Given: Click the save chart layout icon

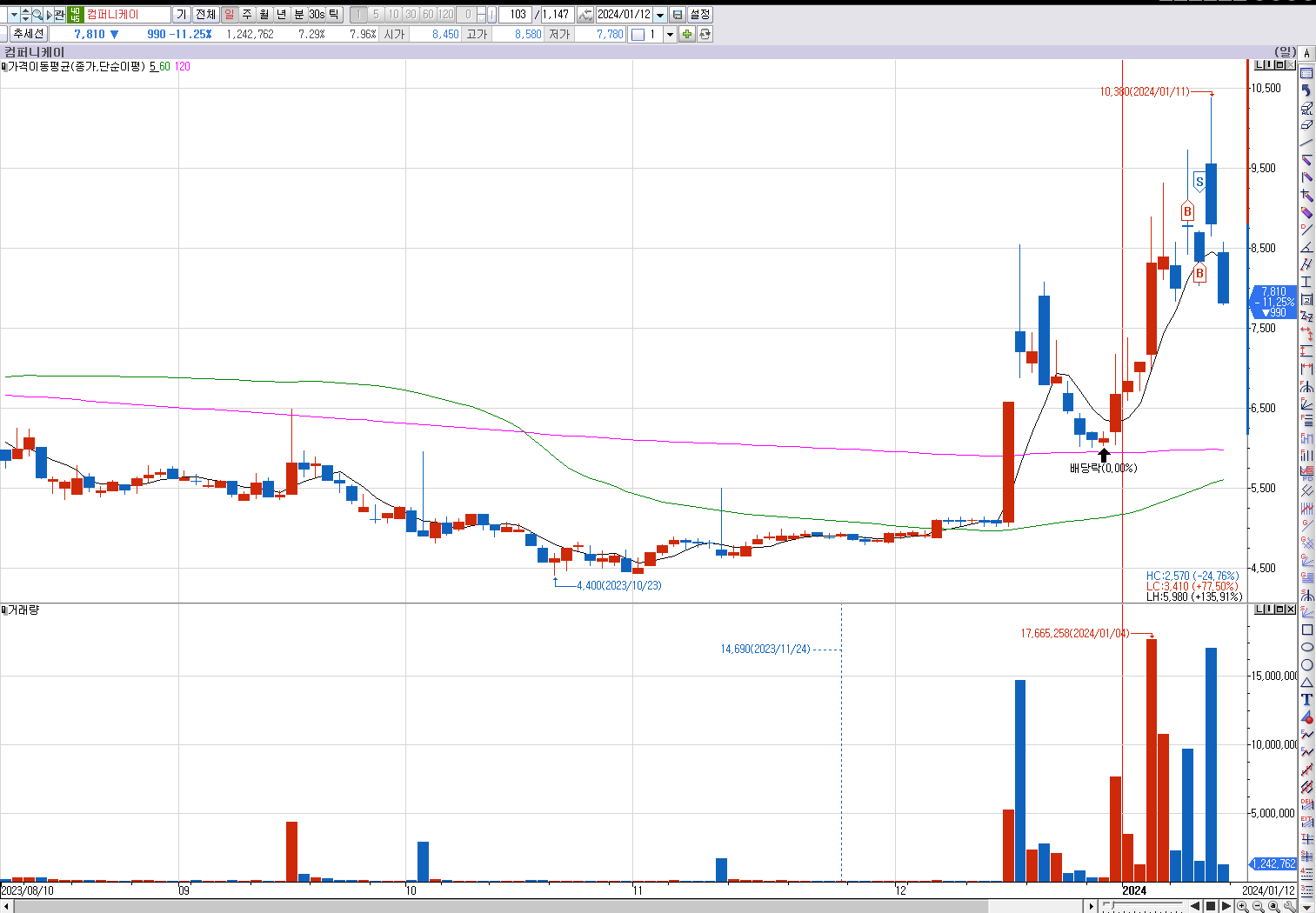Looking at the screenshot, I should (x=678, y=15).
